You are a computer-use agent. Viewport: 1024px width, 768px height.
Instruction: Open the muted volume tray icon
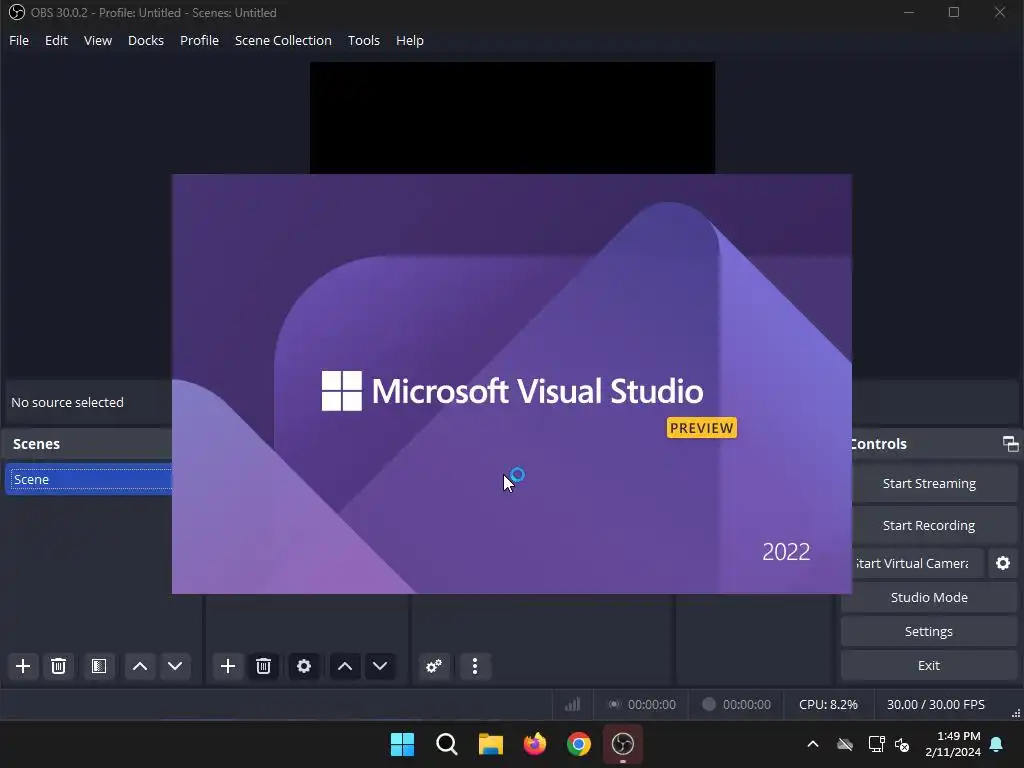pos(902,744)
